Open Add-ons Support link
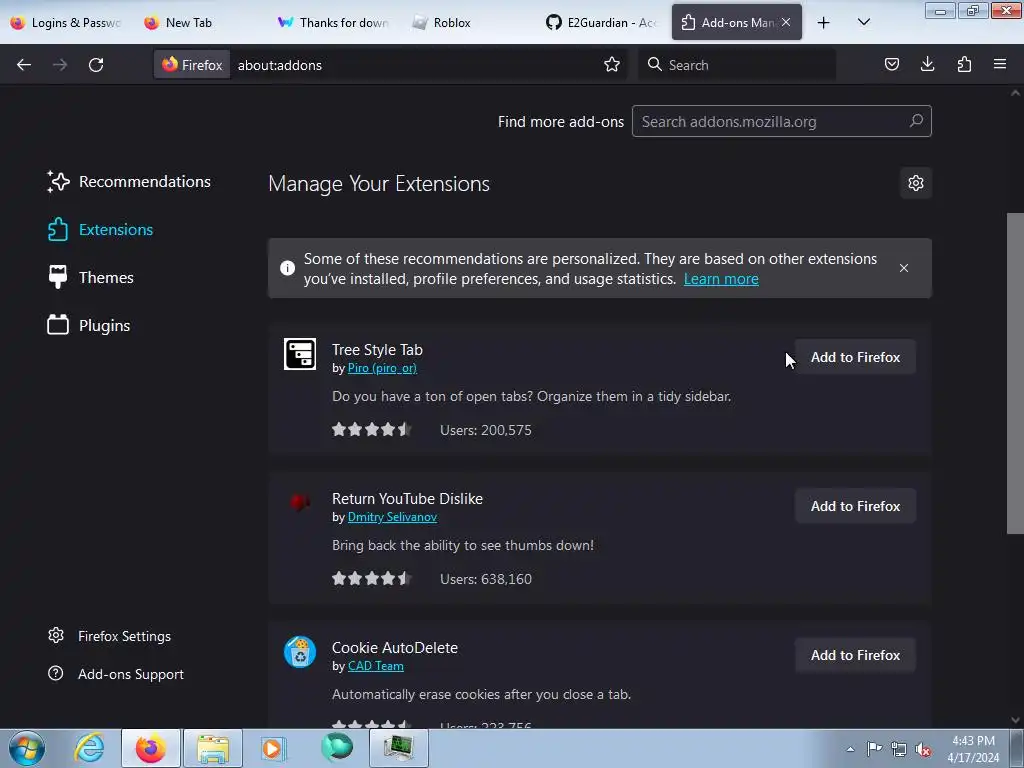The width and height of the screenshot is (1024, 768). click(116, 674)
